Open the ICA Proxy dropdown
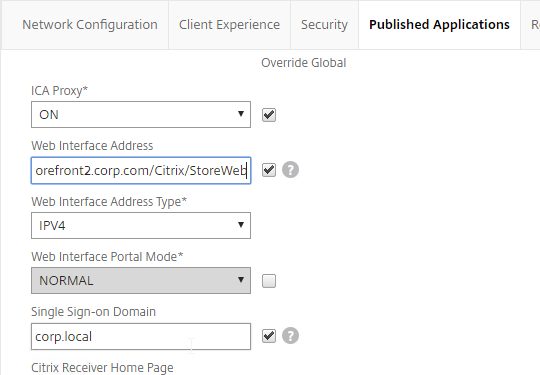540x375 pixels. (x=141, y=115)
